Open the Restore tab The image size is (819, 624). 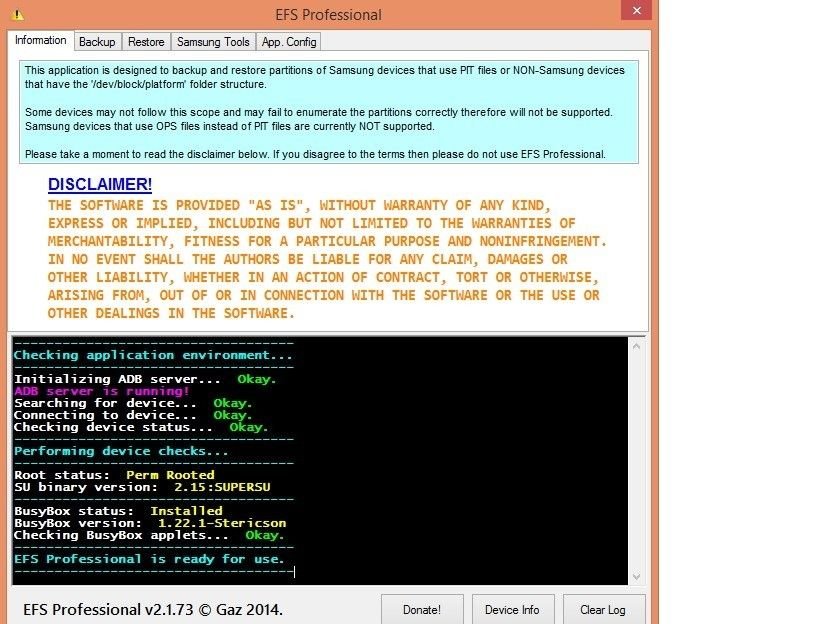(146, 42)
